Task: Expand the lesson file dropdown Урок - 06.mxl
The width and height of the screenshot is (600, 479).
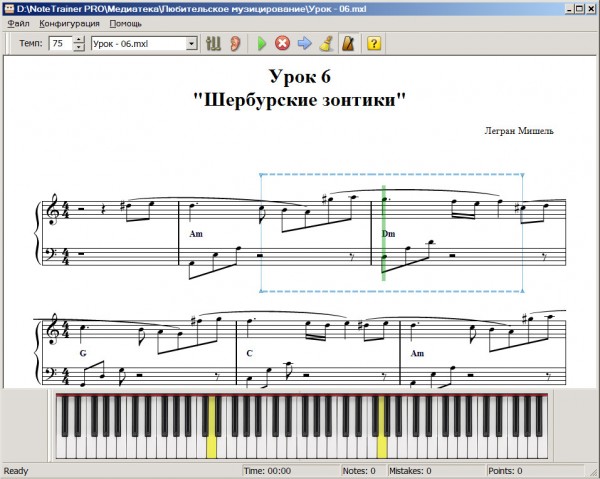Action: point(191,44)
